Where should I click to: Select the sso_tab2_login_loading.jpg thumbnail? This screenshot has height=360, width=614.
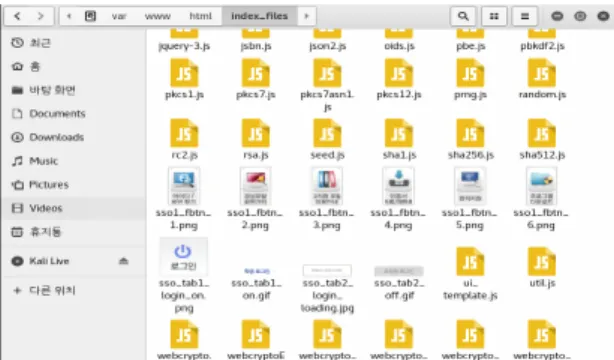[327, 270]
